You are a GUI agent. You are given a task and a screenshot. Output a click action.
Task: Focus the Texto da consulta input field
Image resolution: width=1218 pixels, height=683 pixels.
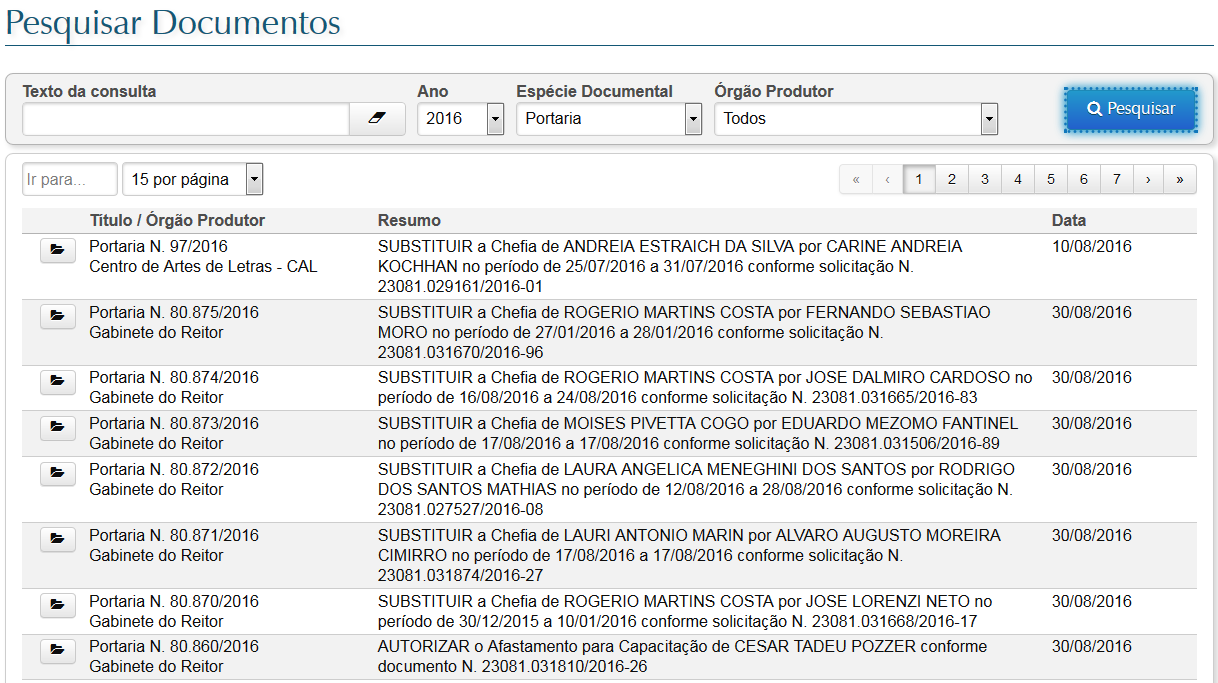[185, 119]
